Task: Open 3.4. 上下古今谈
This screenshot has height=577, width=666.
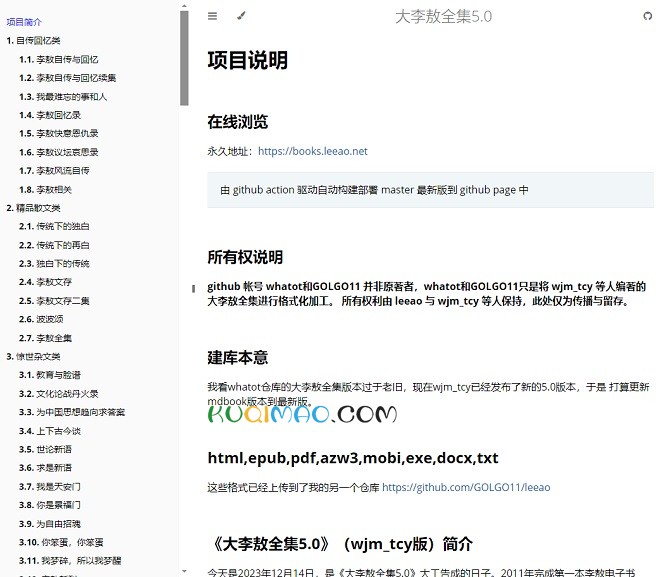Action: coord(50,431)
